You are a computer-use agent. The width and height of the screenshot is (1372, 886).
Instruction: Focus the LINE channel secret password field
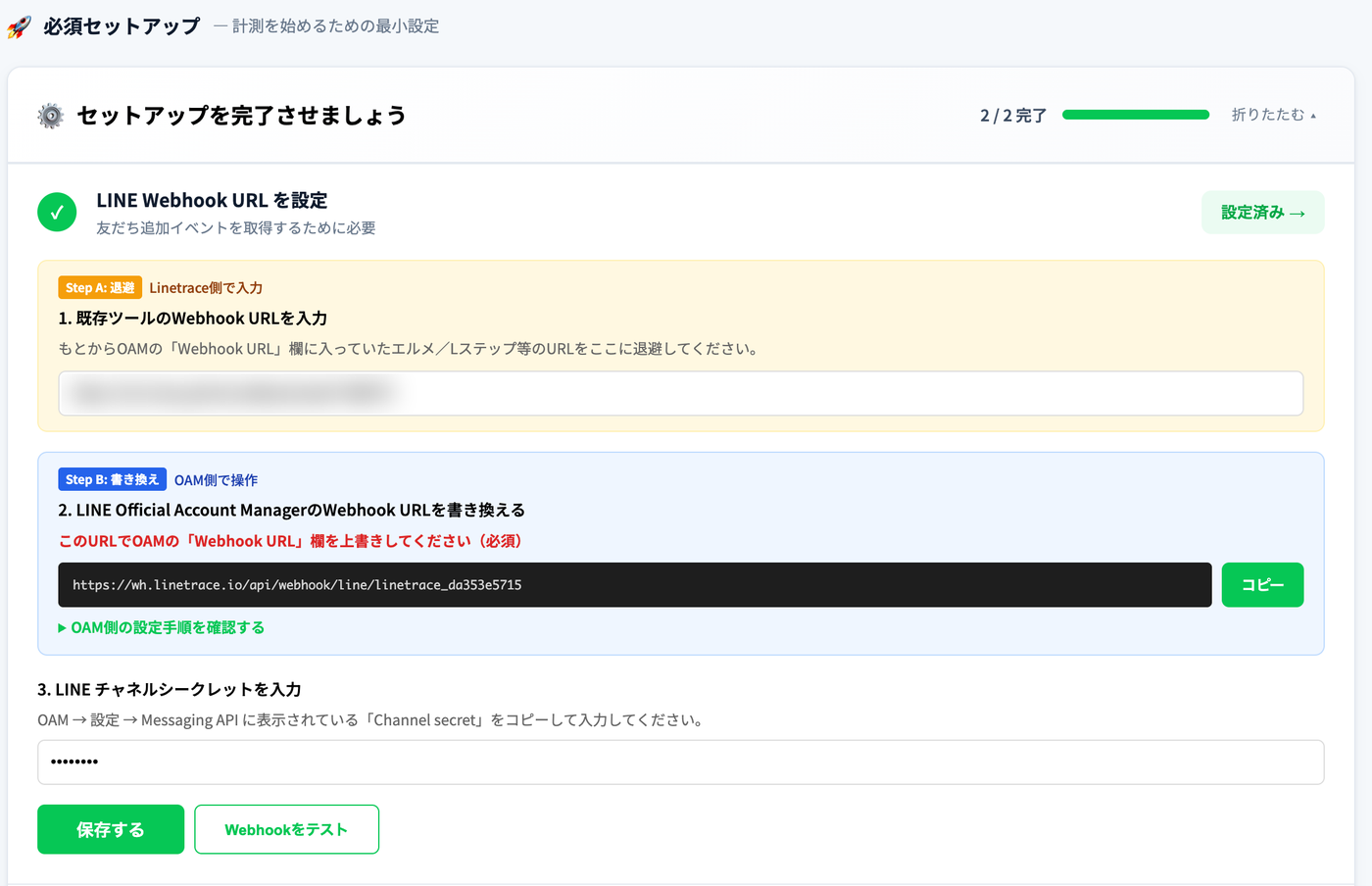coord(681,762)
